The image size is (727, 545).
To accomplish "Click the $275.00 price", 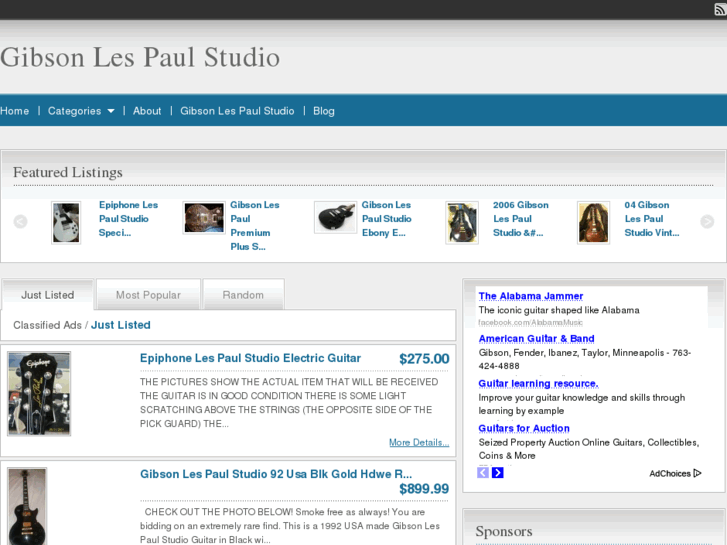I will [424, 359].
